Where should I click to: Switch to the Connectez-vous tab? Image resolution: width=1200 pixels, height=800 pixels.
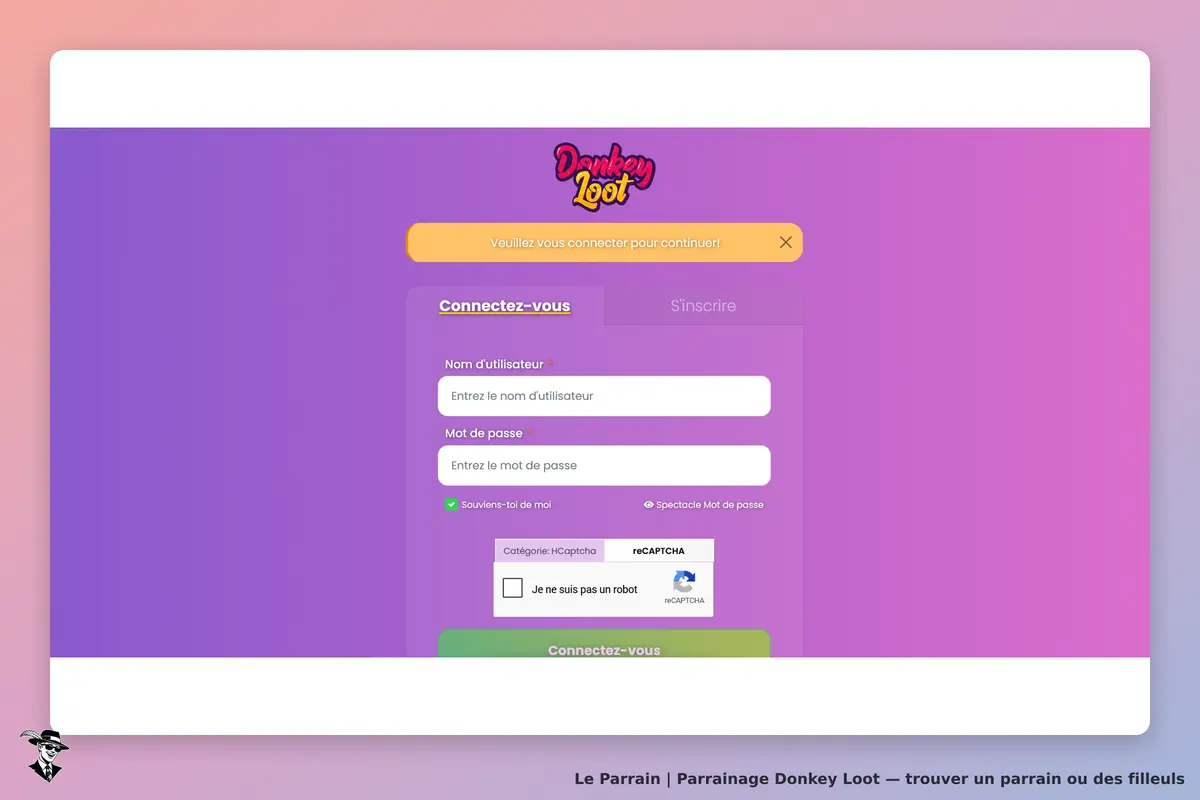click(x=504, y=306)
